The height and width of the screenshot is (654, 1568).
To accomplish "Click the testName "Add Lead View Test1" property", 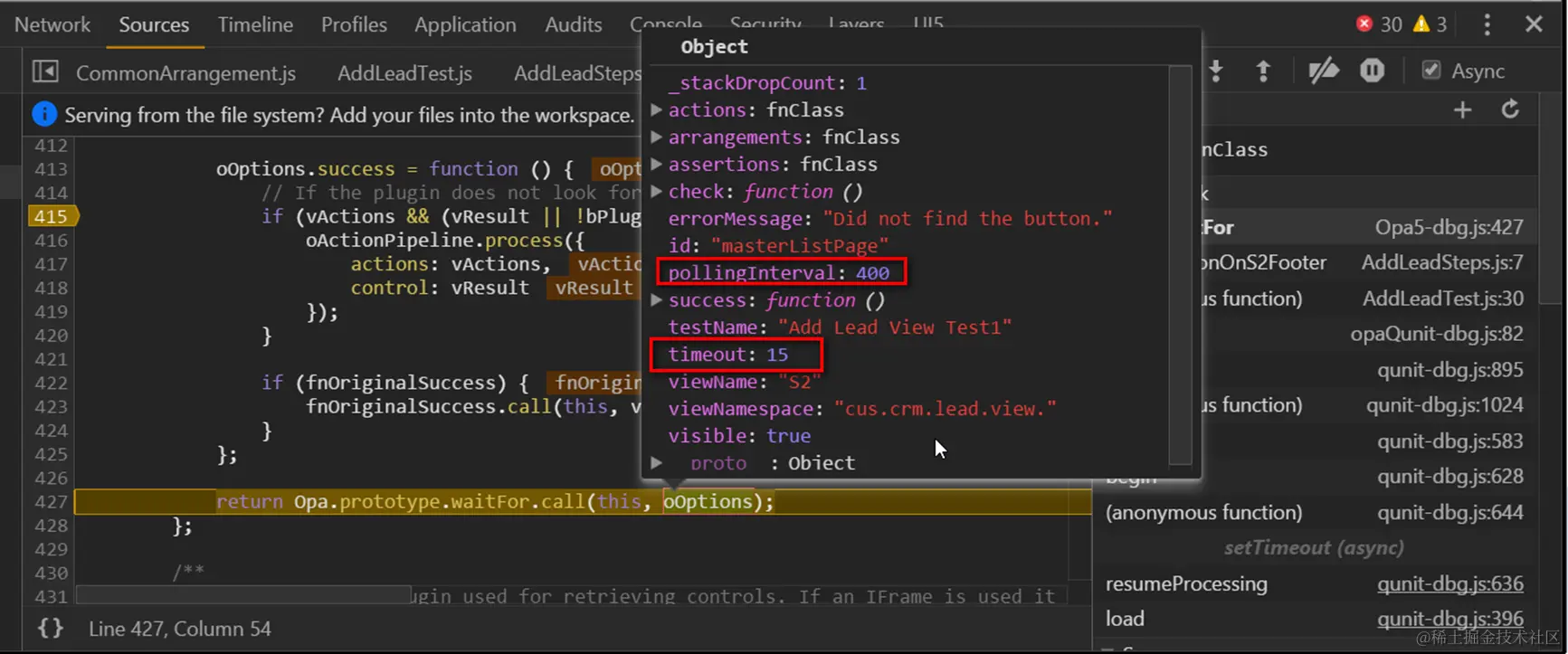I will 840,327.
